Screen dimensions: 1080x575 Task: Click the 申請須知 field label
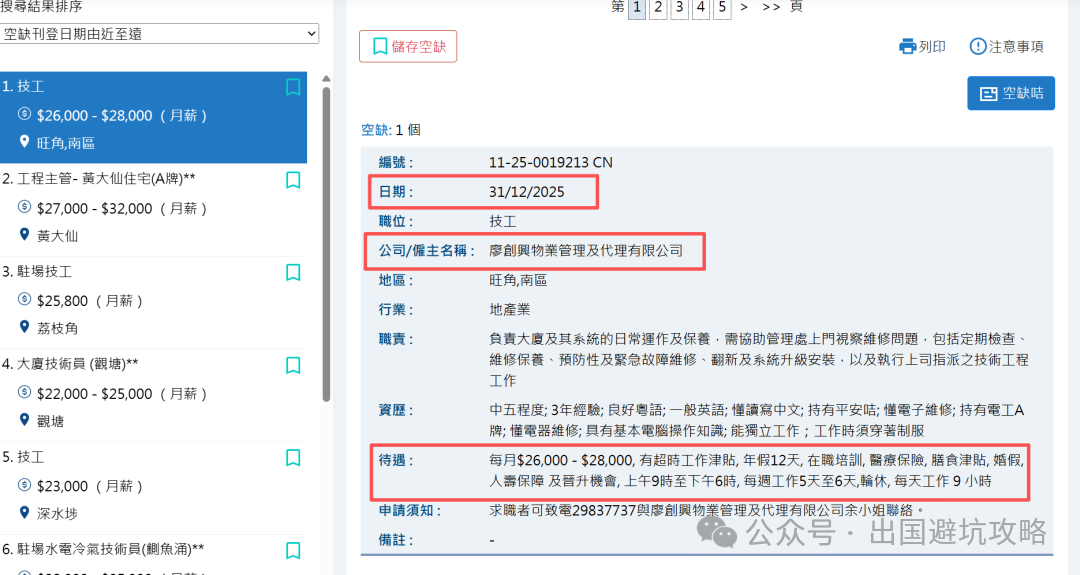(409, 510)
